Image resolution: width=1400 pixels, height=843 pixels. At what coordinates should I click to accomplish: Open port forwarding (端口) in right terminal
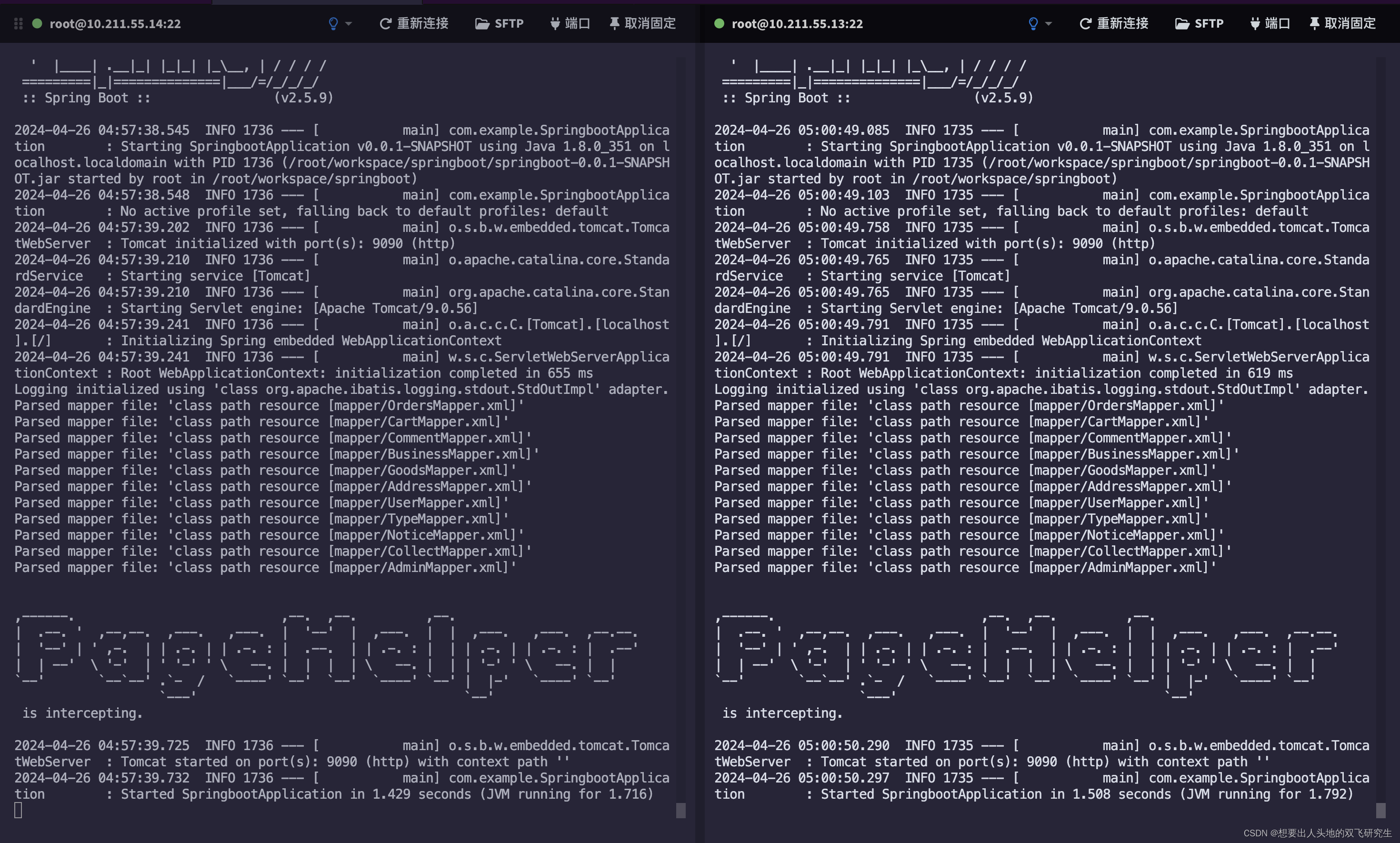(1270, 23)
